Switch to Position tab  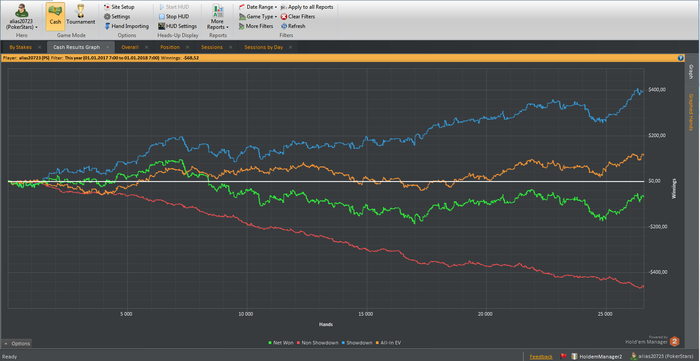coord(170,47)
